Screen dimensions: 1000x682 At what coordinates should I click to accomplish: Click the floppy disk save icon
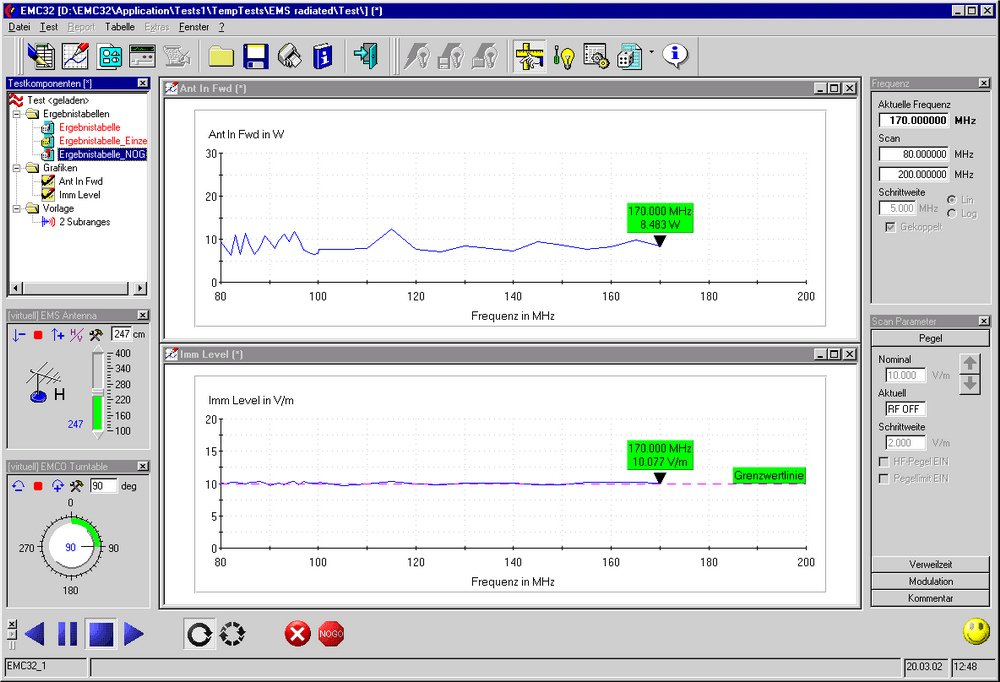255,56
